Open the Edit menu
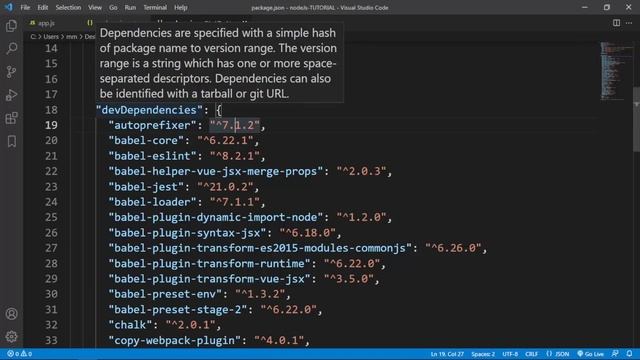This screenshot has height=360, width=640. pyautogui.click(x=42, y=7)
